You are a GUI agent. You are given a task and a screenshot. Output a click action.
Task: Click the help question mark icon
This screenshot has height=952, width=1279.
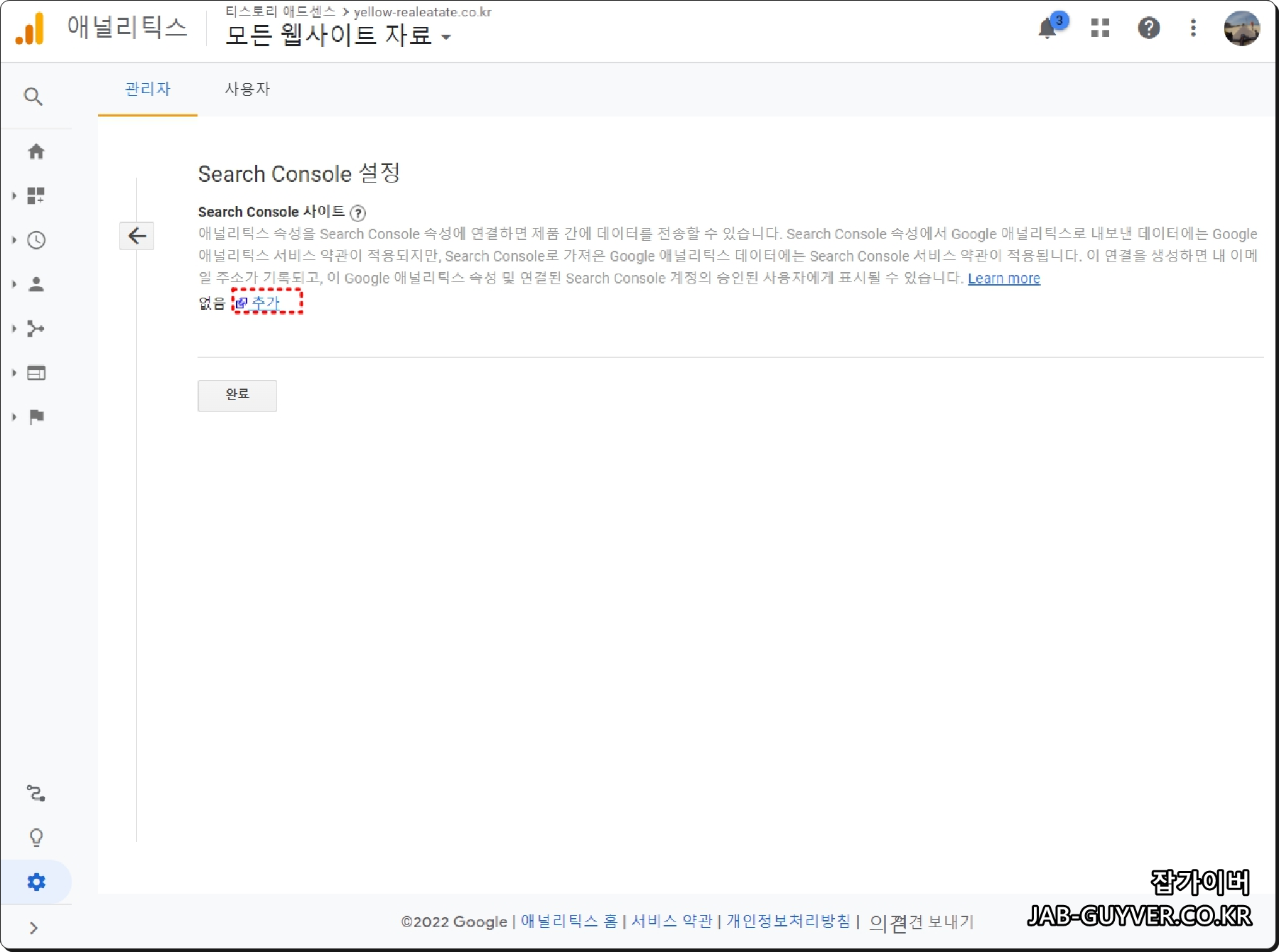tap(1148, 28)
